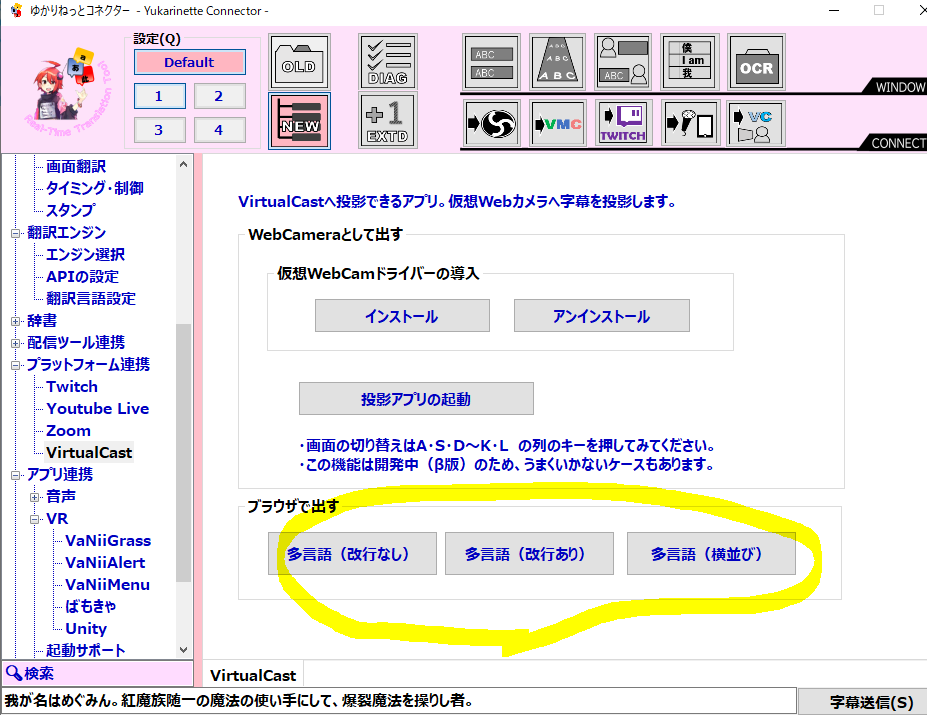Open 多言語（改行あり）in browser

529,554
